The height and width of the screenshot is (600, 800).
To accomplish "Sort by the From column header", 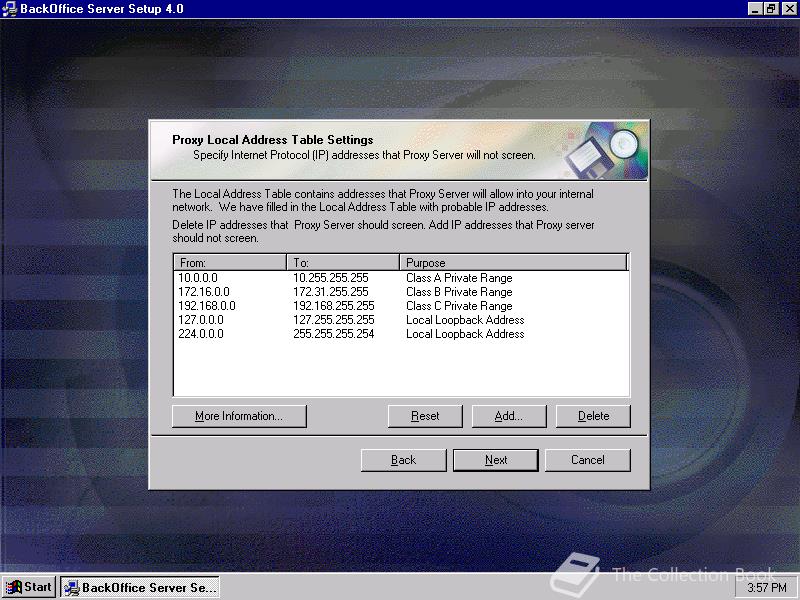I will click(x=230, y=262).
